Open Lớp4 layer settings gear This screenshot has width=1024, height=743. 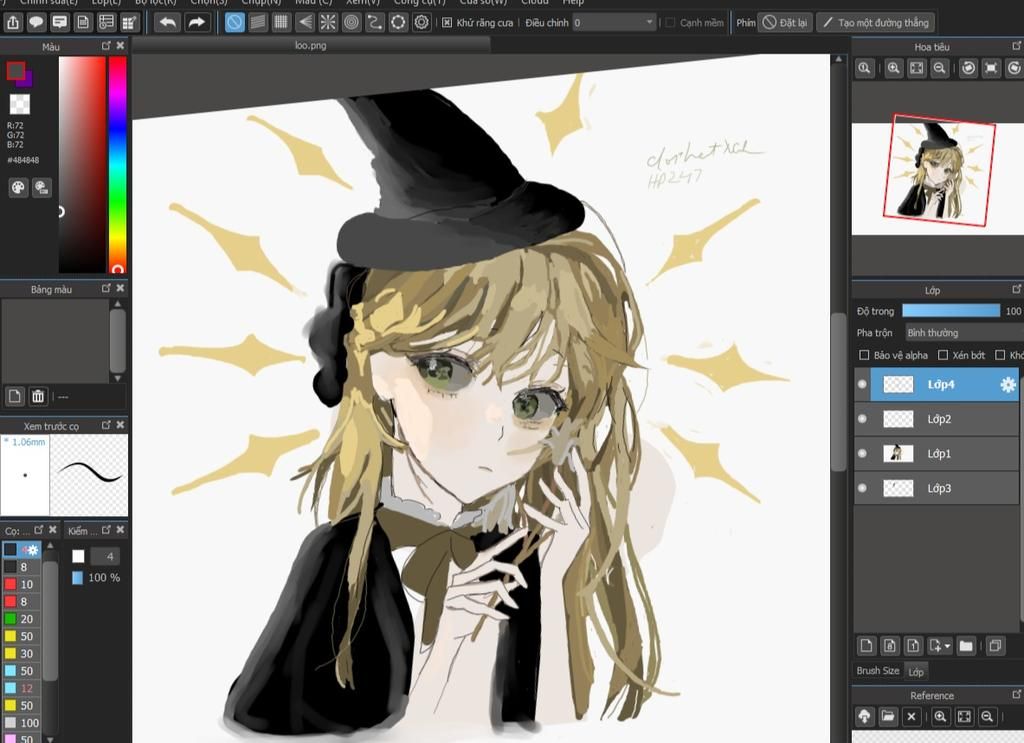[x=1008, y=385]
